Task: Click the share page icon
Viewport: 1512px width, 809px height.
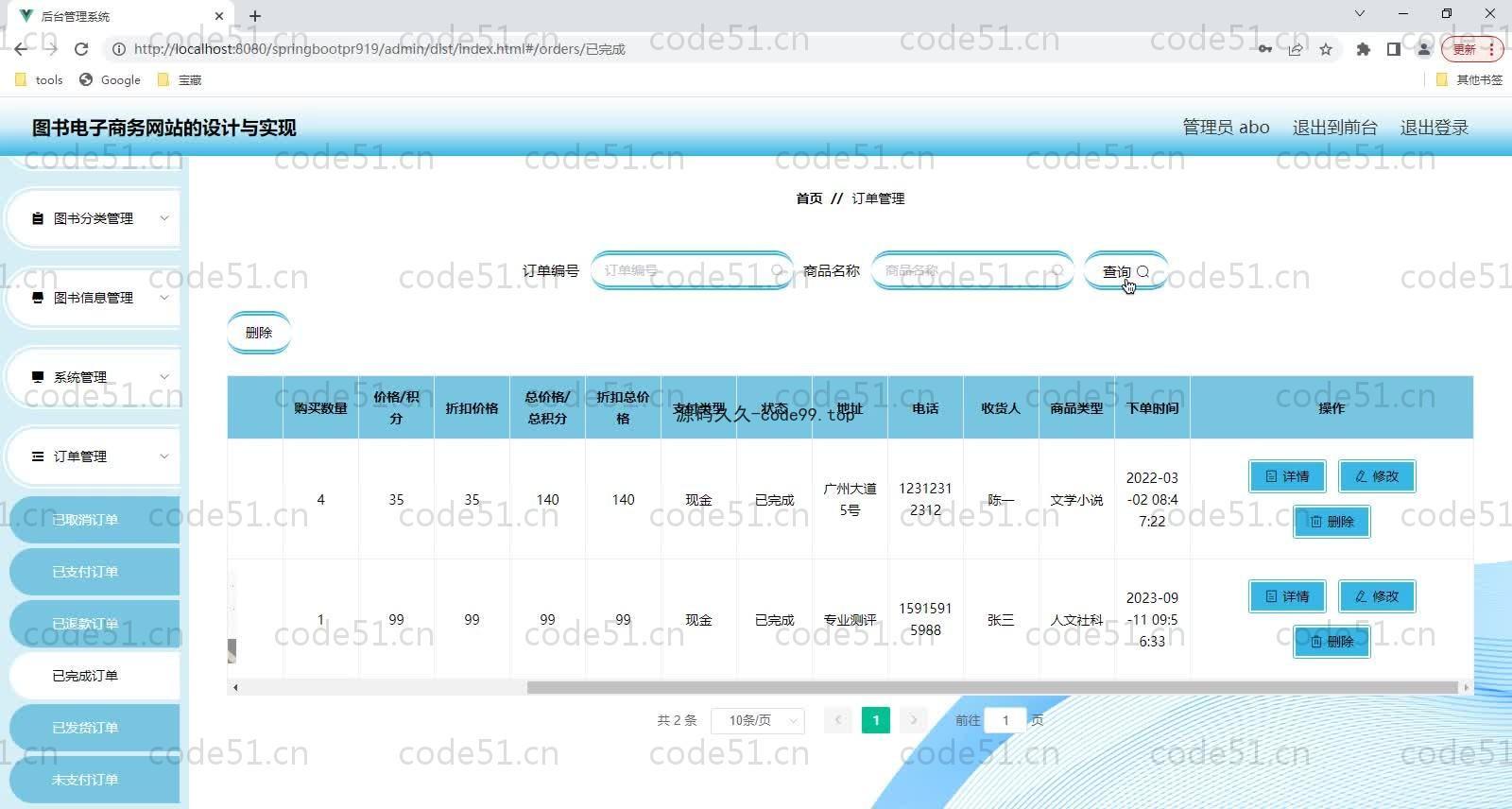Action: 1296,49
